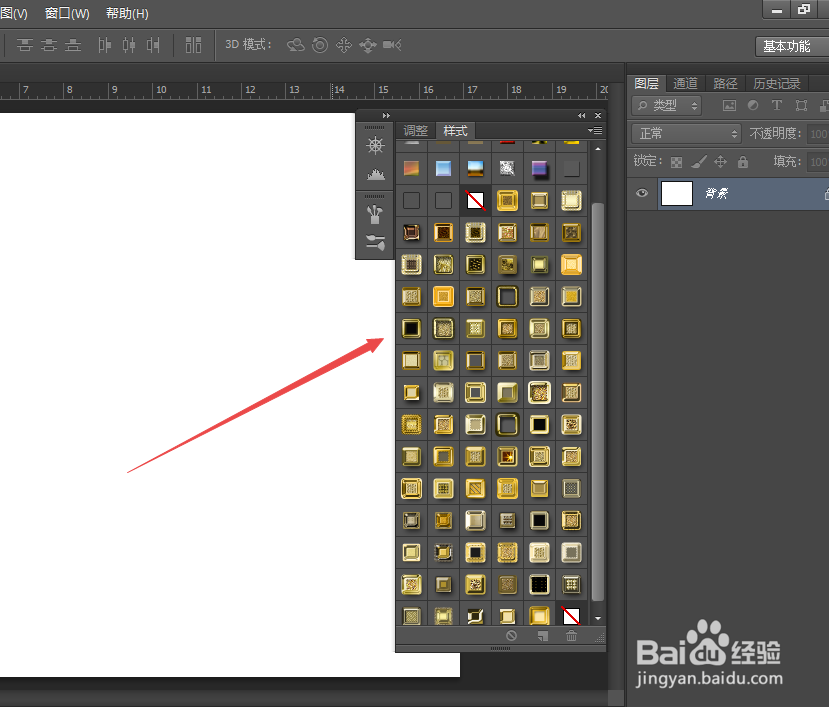Image resolution: width=829 pixels, height=707 pixels.
Task: Switch to the 图层 tab
Action: point(647,84)
